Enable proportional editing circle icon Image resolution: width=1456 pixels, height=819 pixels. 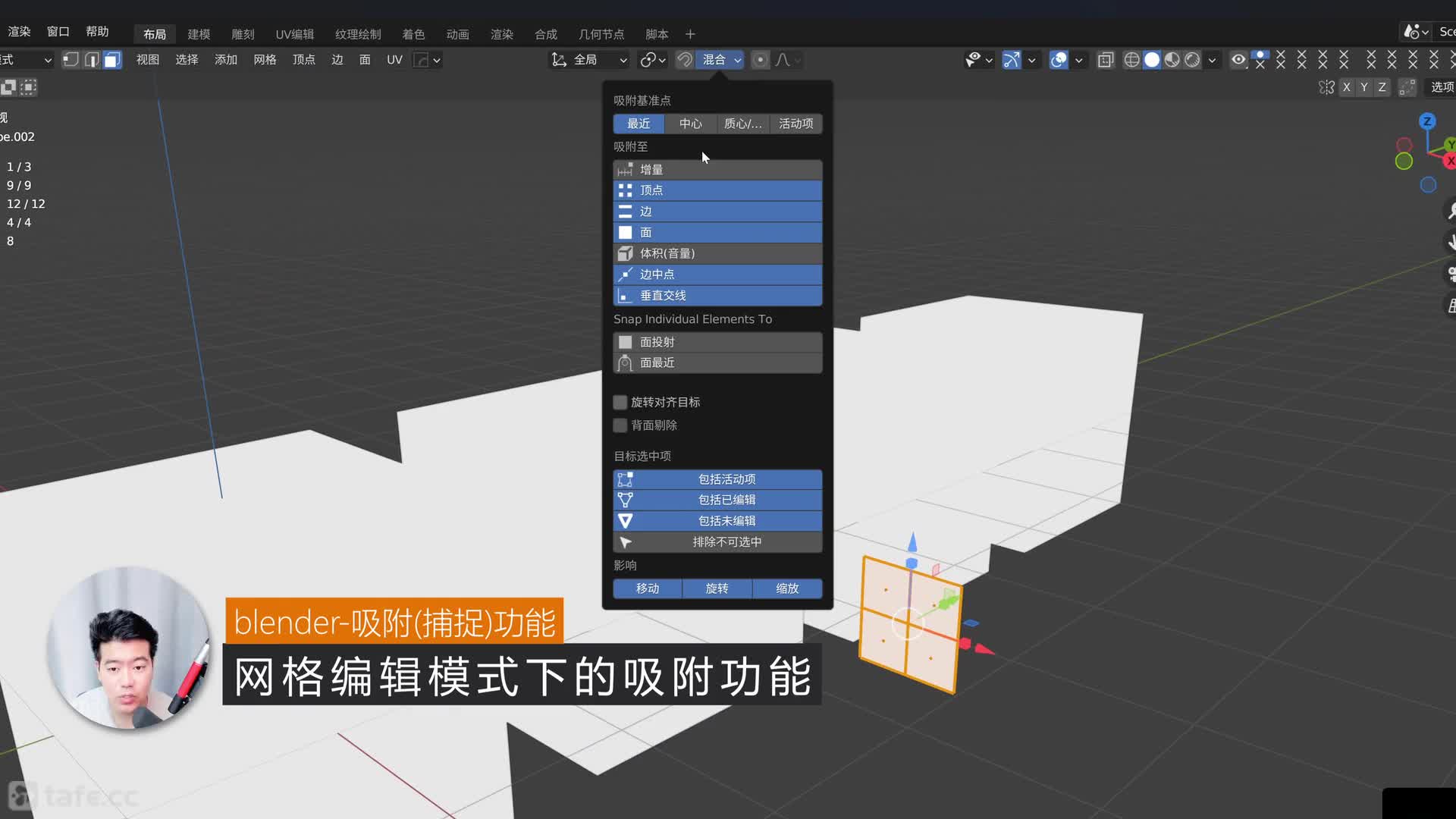(x=760, y=60)
